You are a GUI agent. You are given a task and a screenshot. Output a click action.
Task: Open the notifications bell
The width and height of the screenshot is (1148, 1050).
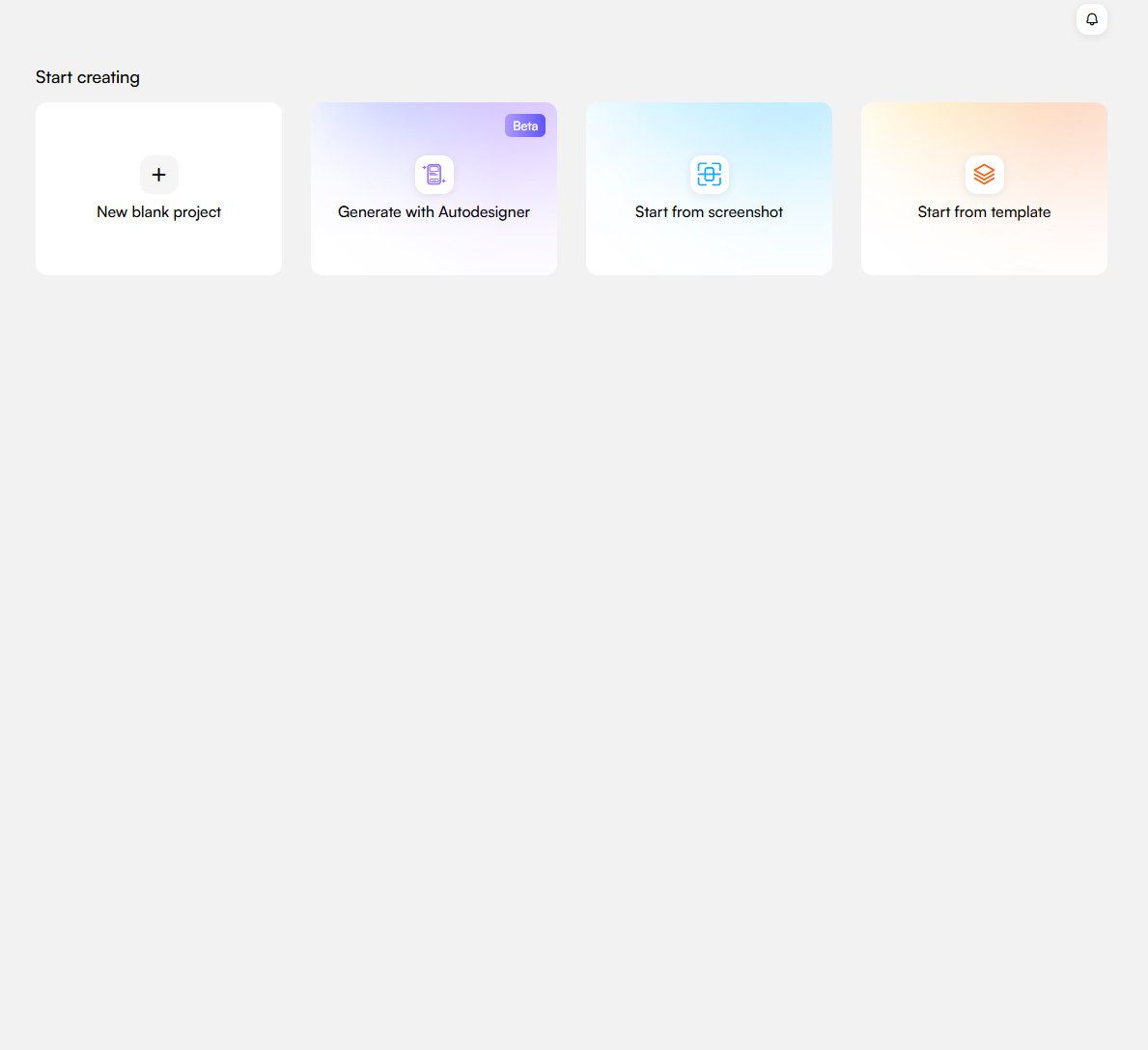point(1092,19)
